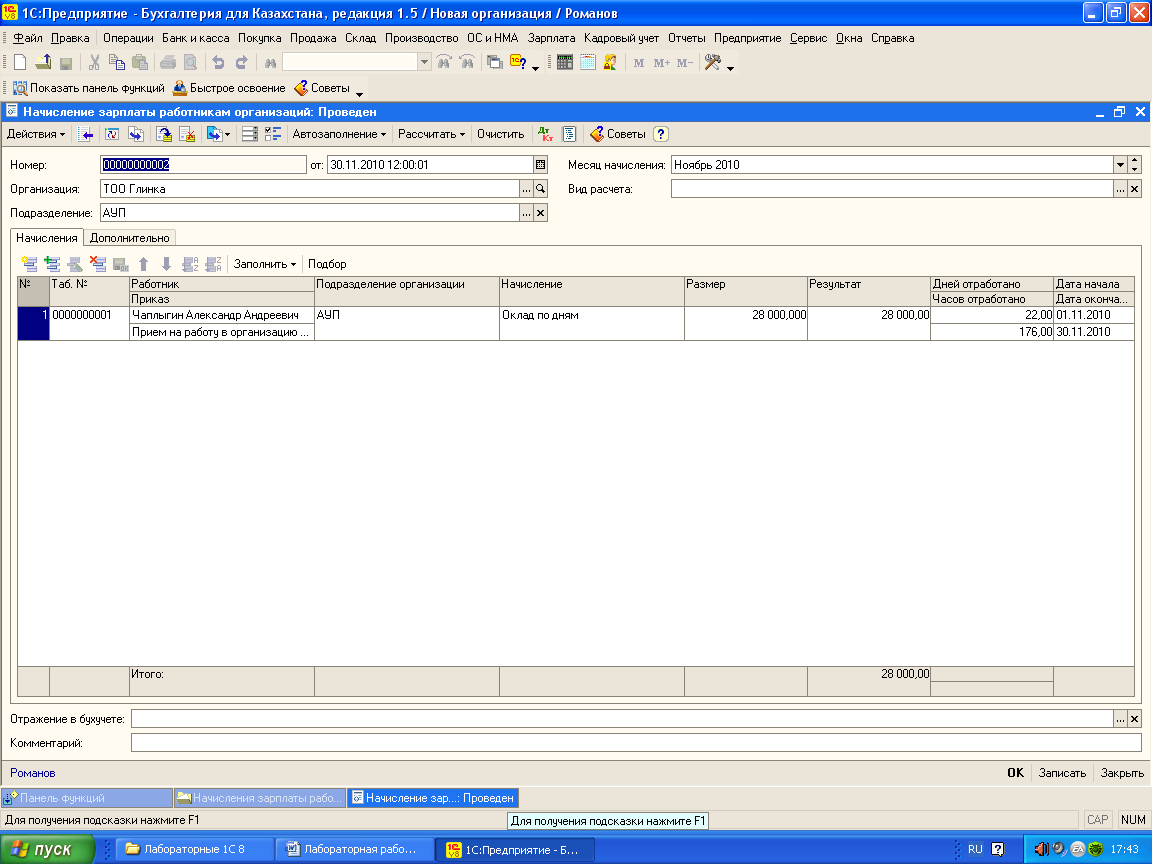Click the calendar picker next to date field
1152x864 pixels.
point(541,165)
